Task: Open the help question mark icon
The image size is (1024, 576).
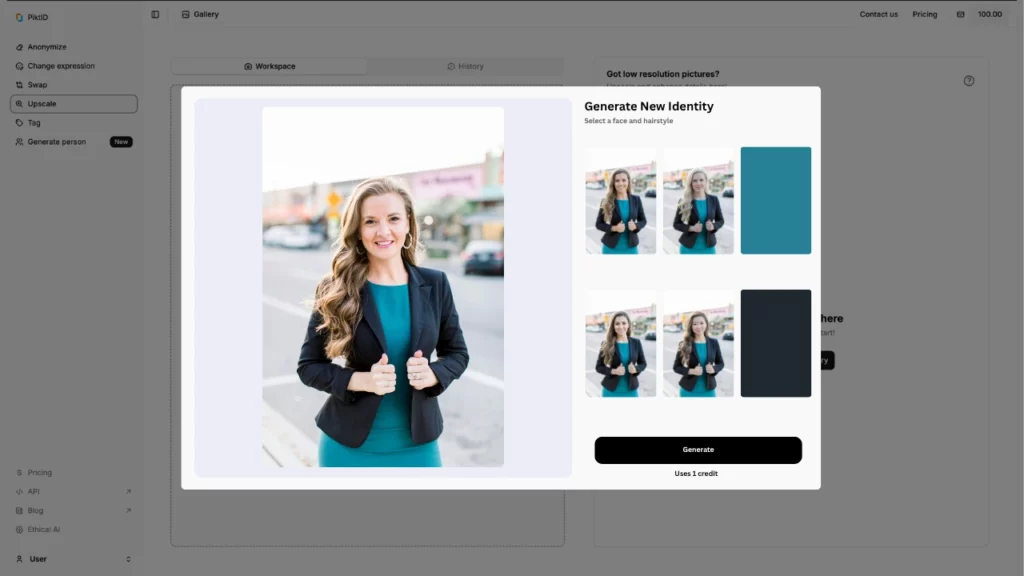Action: coord(968,81)
